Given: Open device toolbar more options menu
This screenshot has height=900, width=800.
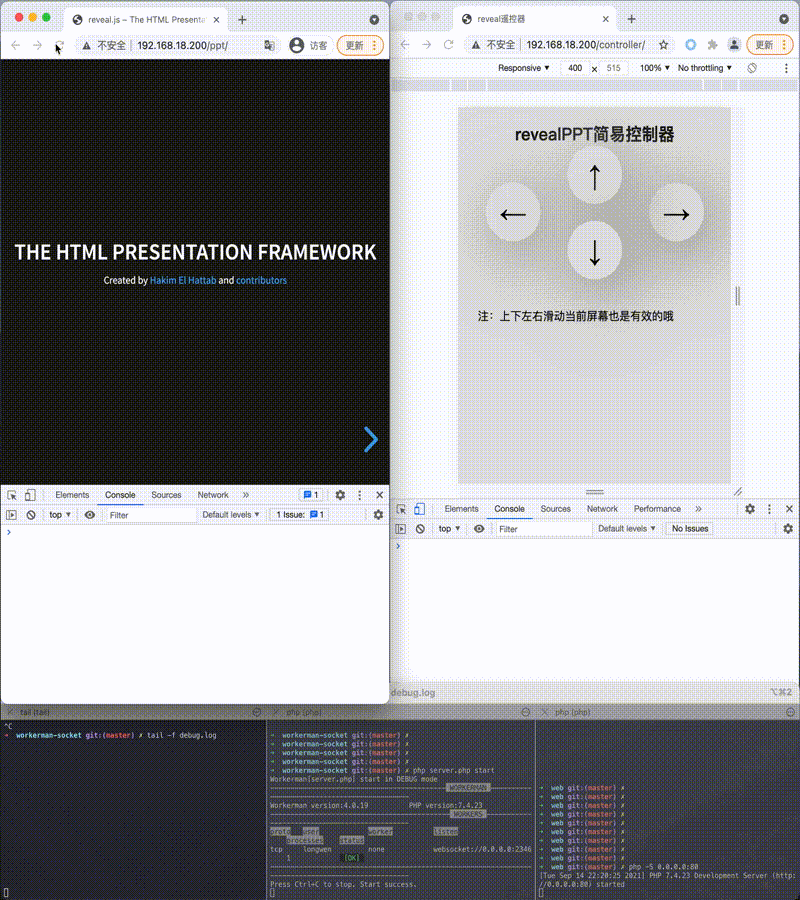Looking at the screenshot, I should (786, 68).
